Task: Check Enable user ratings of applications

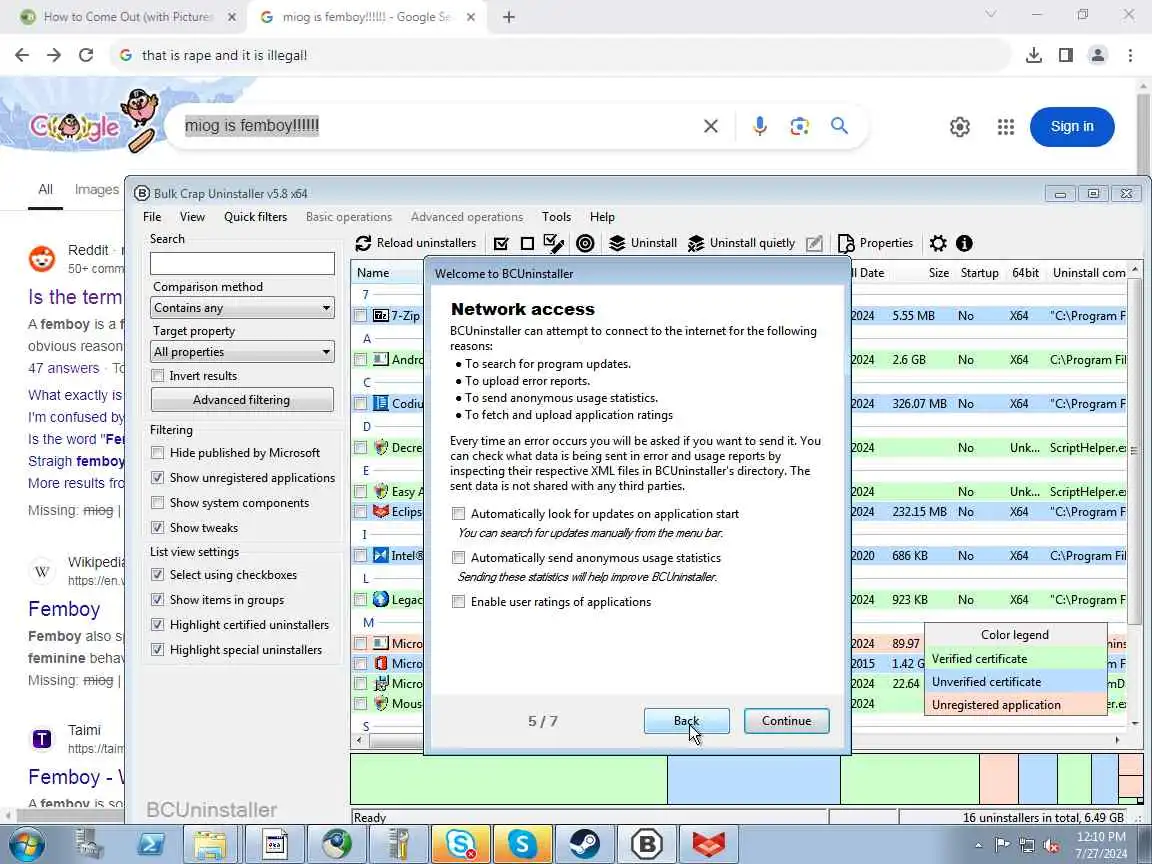Action: coord(458,602)
